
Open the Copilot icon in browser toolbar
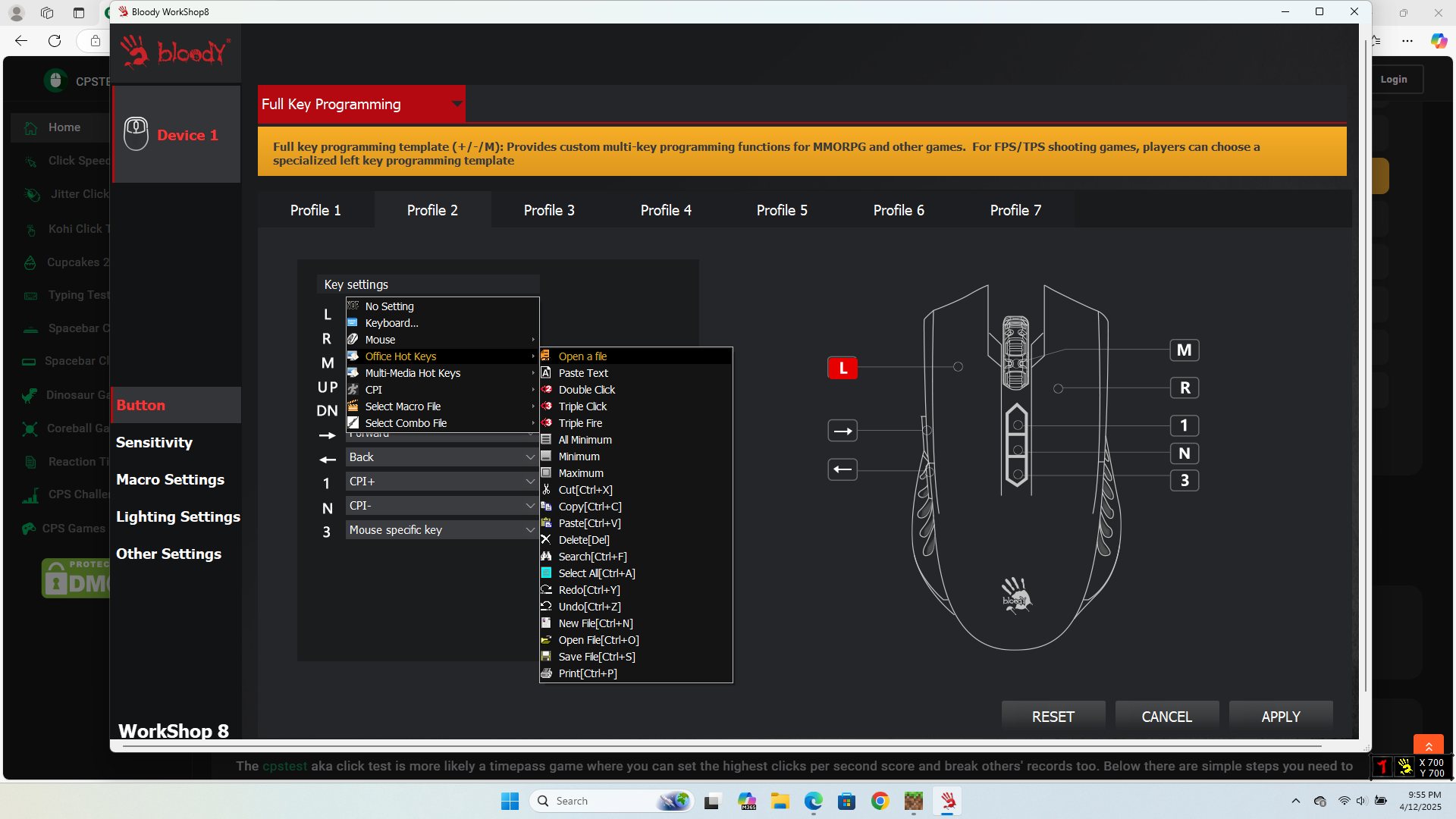(x=1439, y=41)
